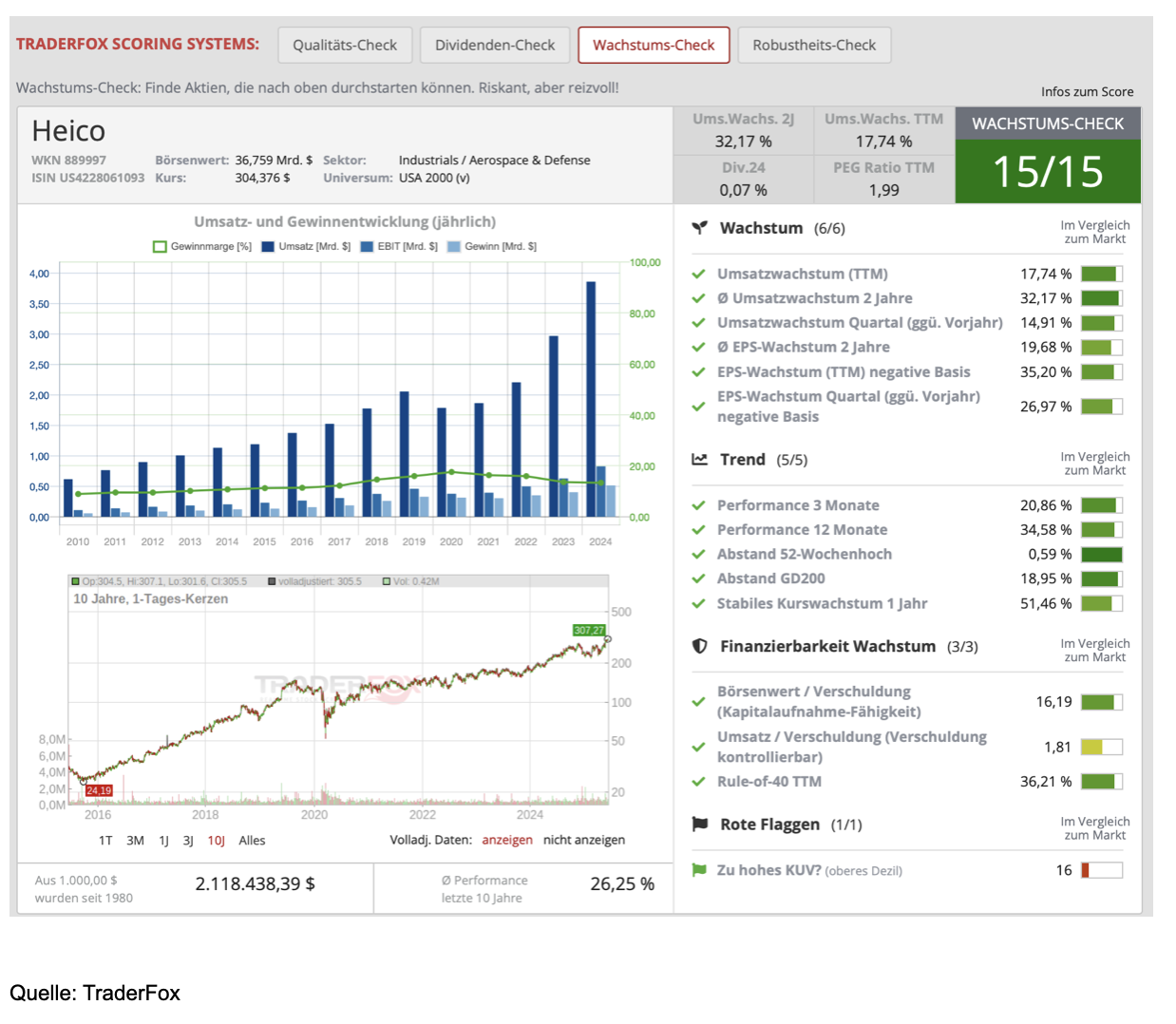1176x1024 pixels.
Task: Click the Stabiles Kurswachstum value 51,46 %
Action: point(1046,603)
